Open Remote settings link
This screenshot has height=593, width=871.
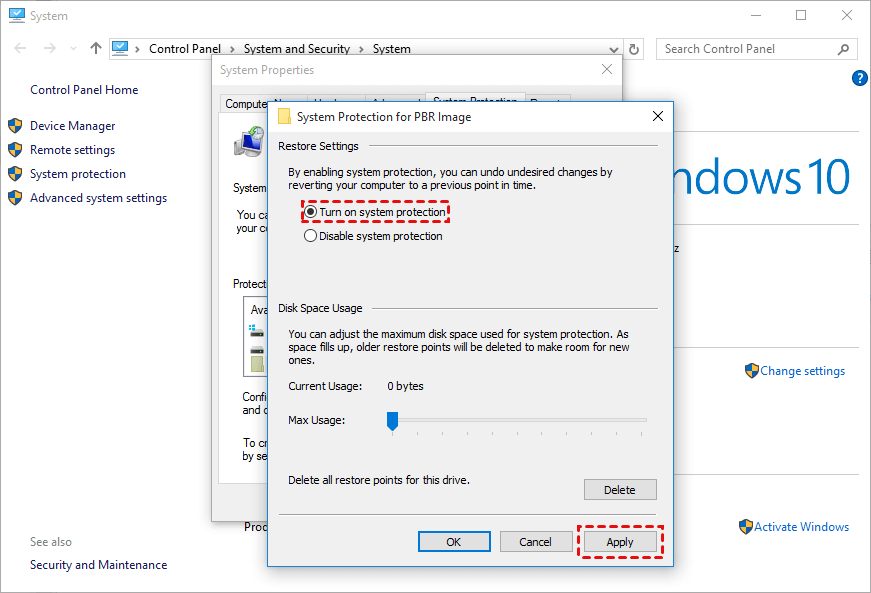tap(72, 150)
